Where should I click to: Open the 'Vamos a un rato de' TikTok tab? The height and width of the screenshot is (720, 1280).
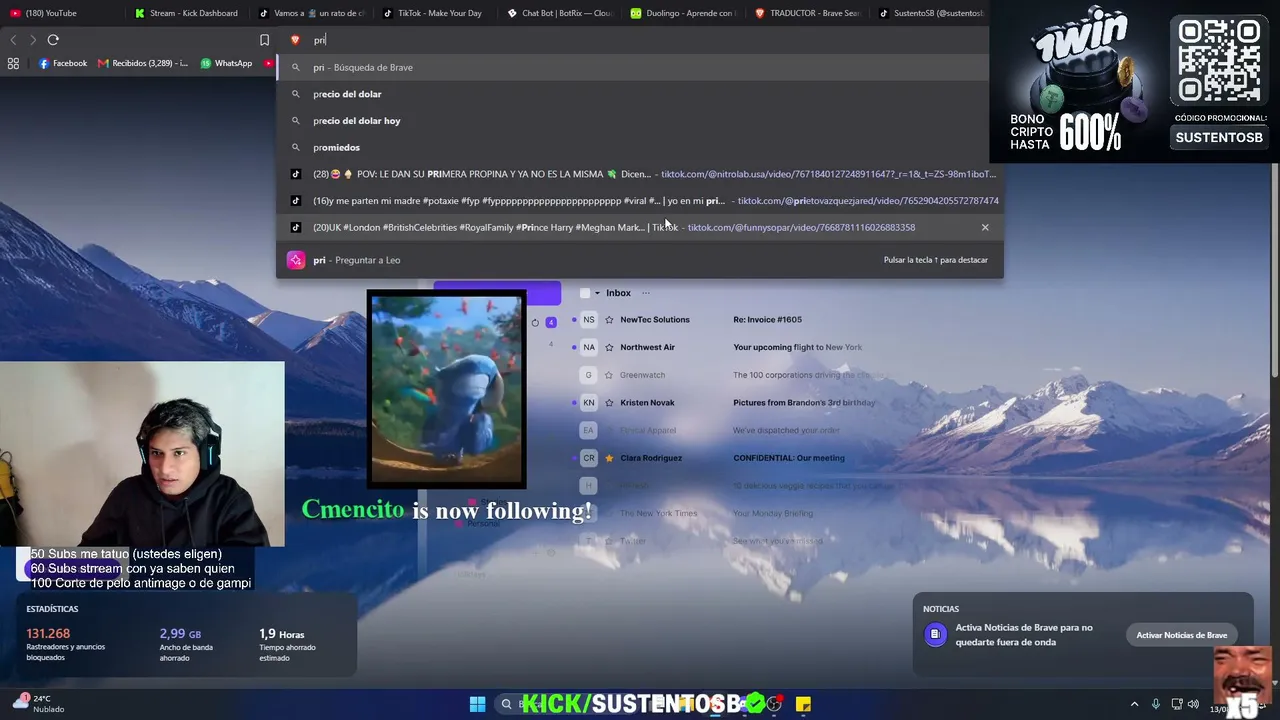(310, 13)
